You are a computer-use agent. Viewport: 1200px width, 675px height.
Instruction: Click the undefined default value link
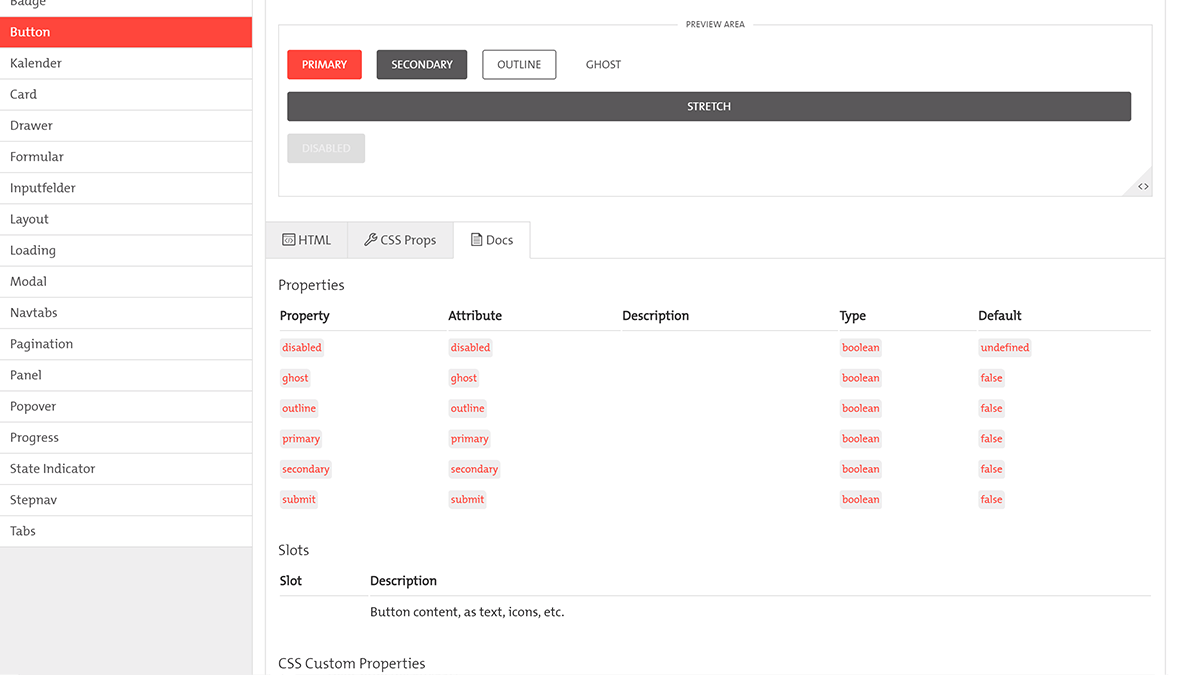(1004, 347)
